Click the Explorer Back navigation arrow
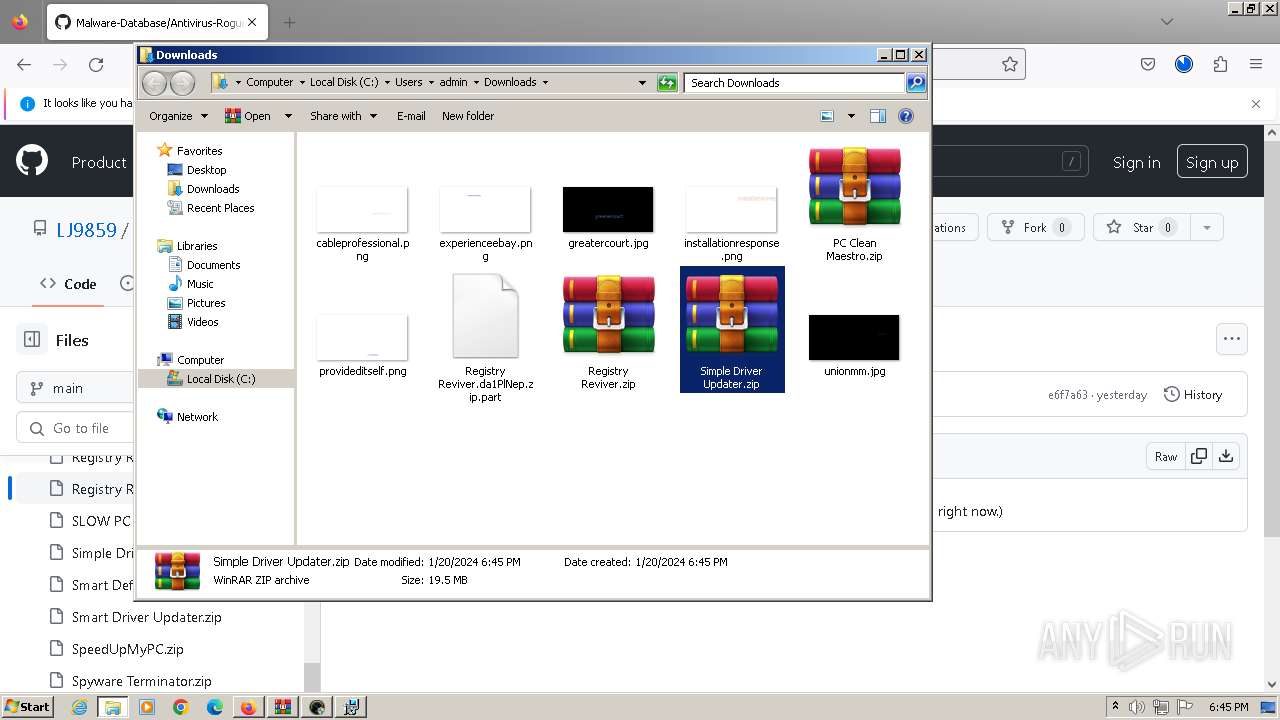 (x=154, y=83)
